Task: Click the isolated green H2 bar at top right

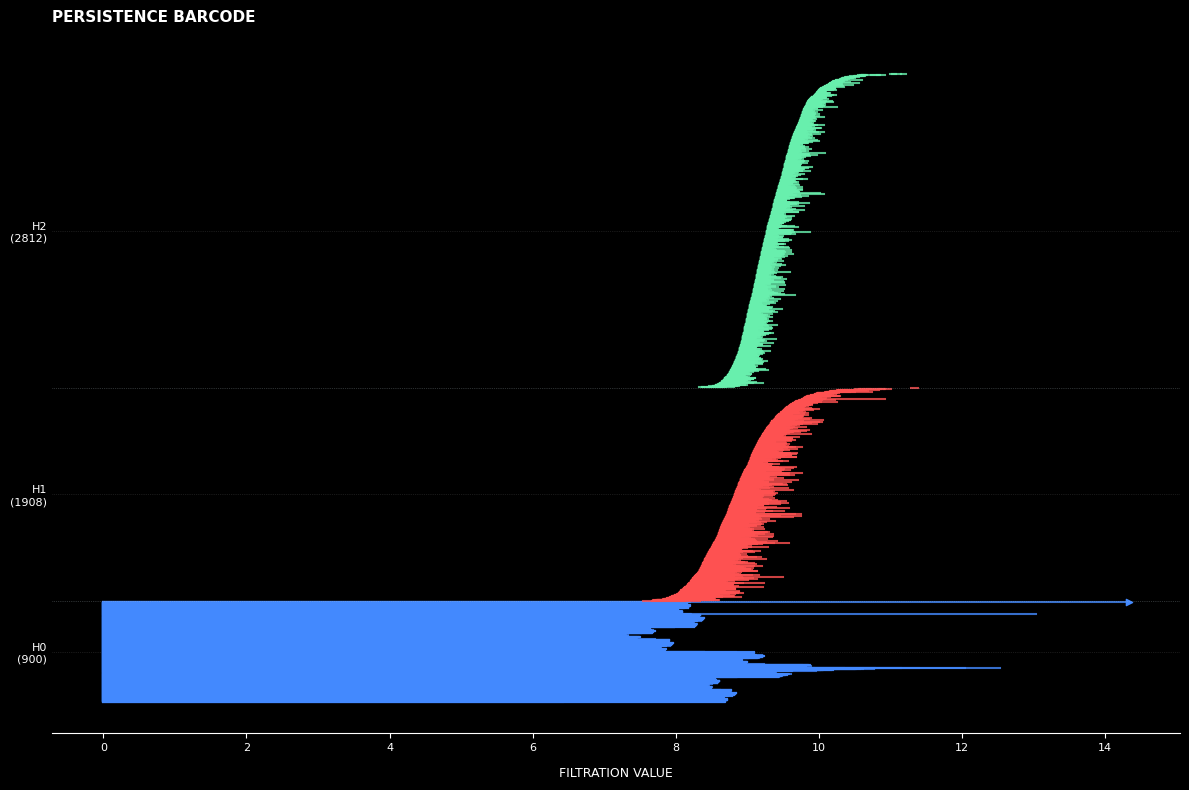Action: point(898,74)
